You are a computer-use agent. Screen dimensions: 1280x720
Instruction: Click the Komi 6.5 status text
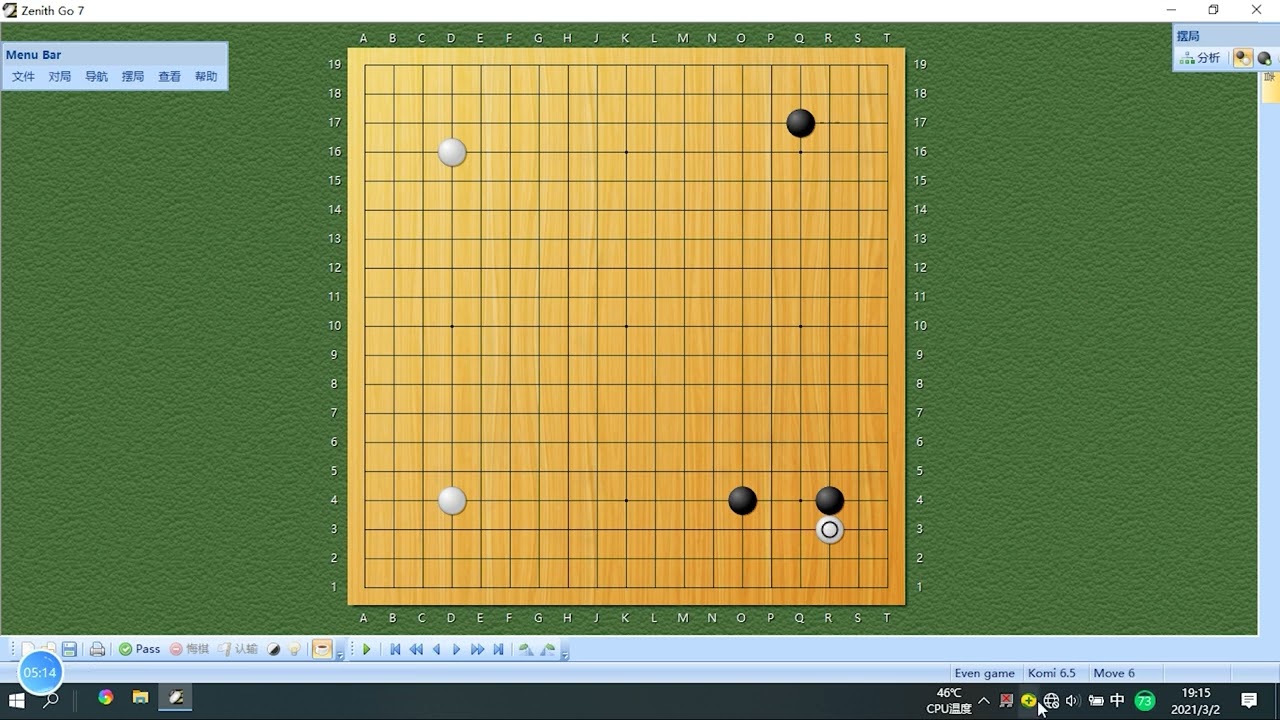pos(1052,673)
